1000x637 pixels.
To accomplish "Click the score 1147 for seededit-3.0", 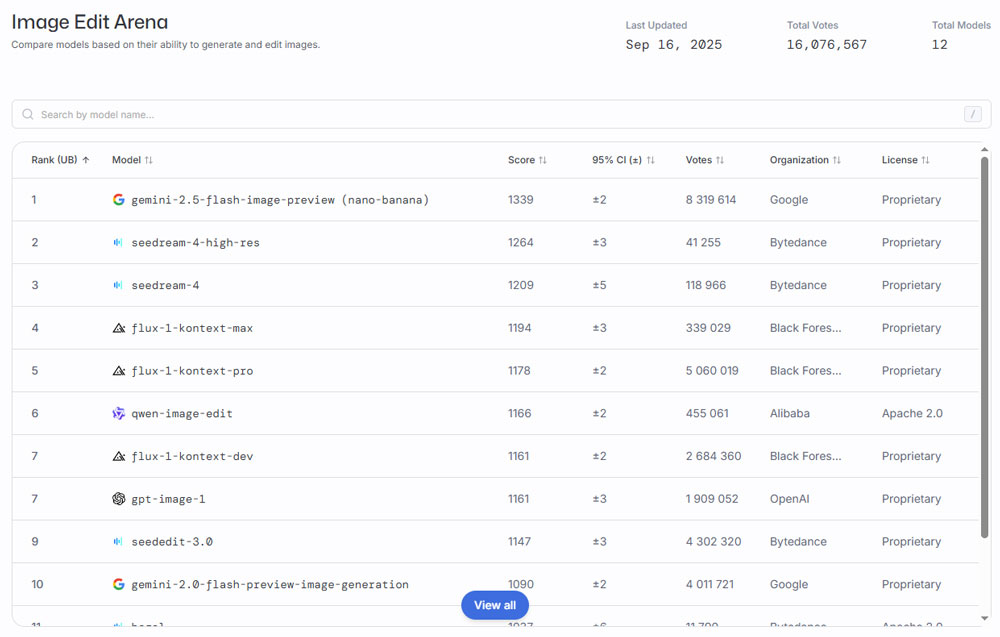I will [519, 541].
